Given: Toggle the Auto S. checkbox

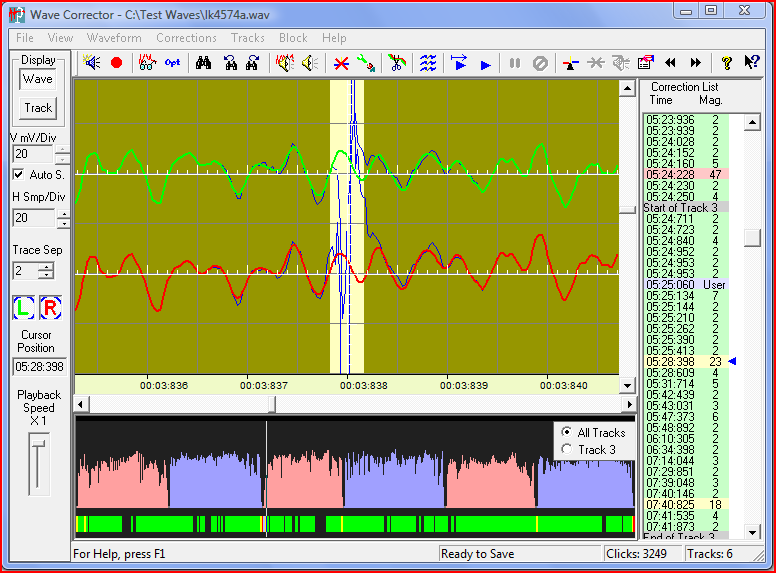Looking at the screenshot, I should coord(18,174).
